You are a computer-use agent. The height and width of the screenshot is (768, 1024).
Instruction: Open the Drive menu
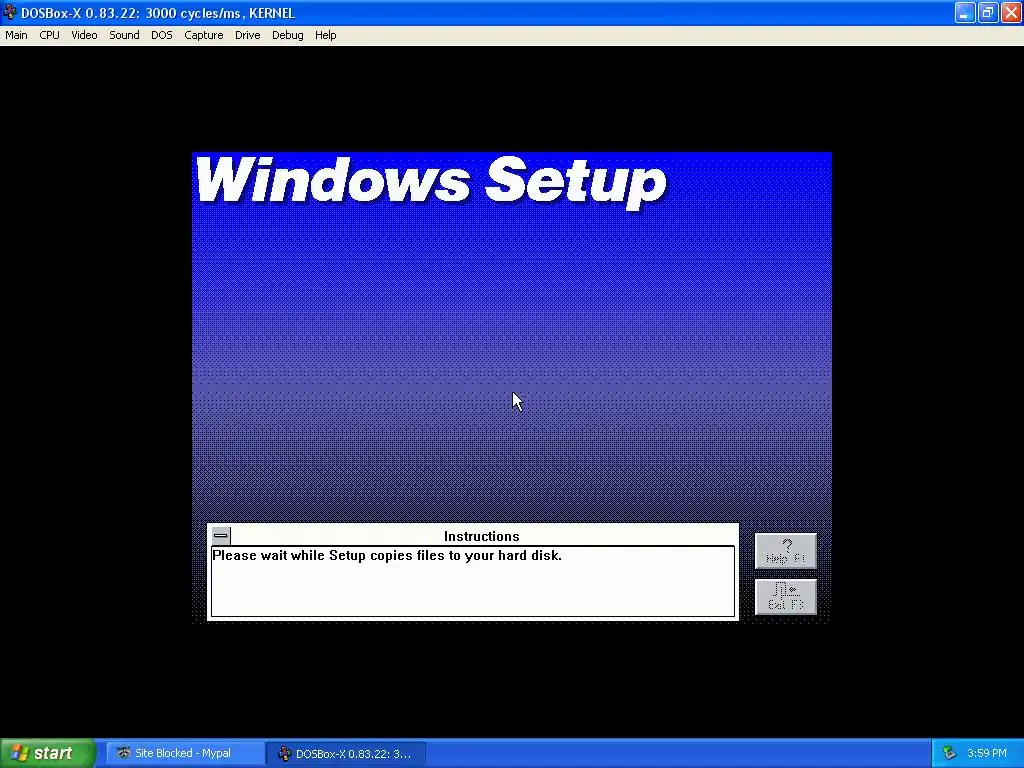[248, 35]
